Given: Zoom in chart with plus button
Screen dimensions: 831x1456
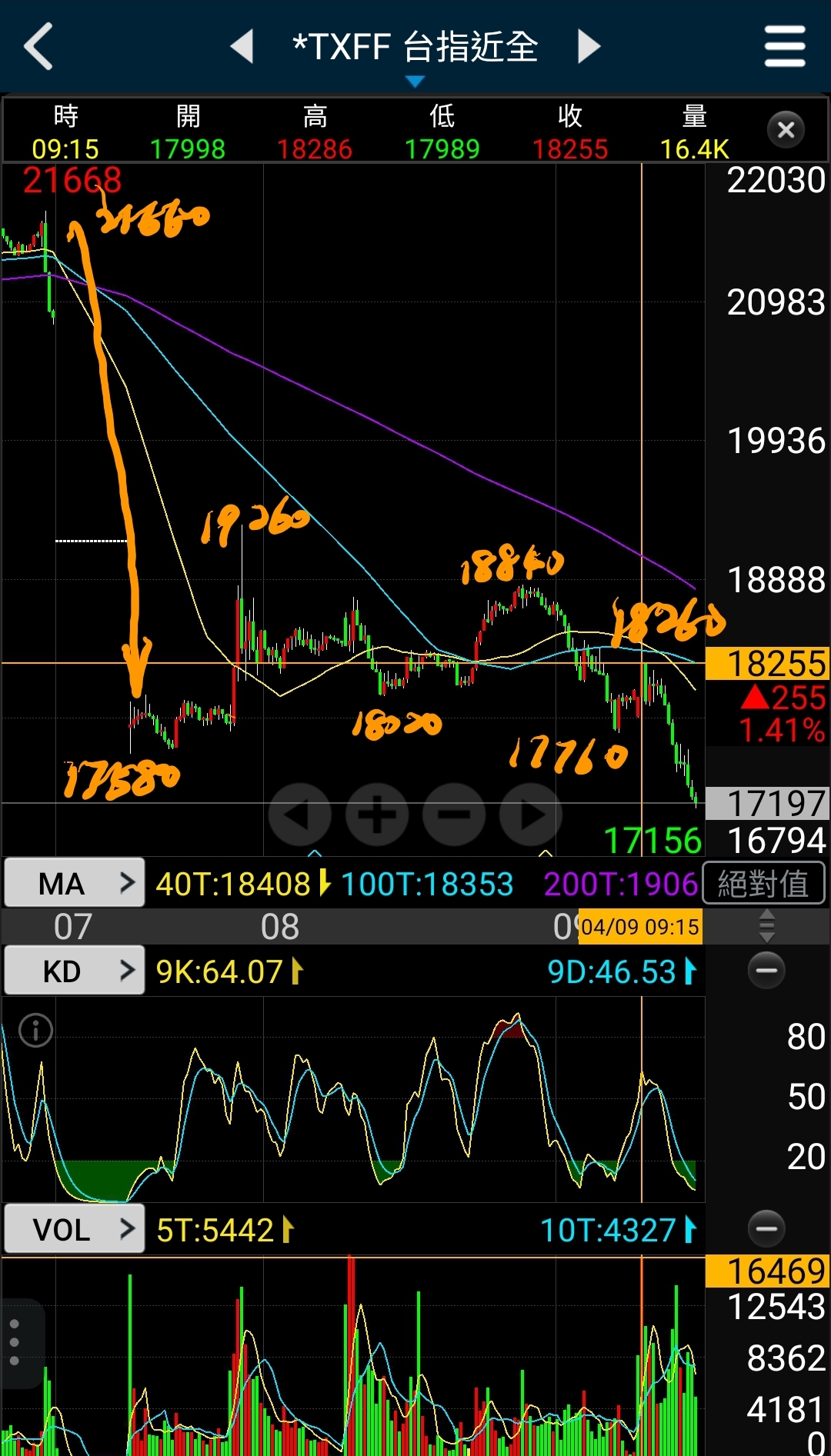Looking at the screenshot, I should 377,815.
